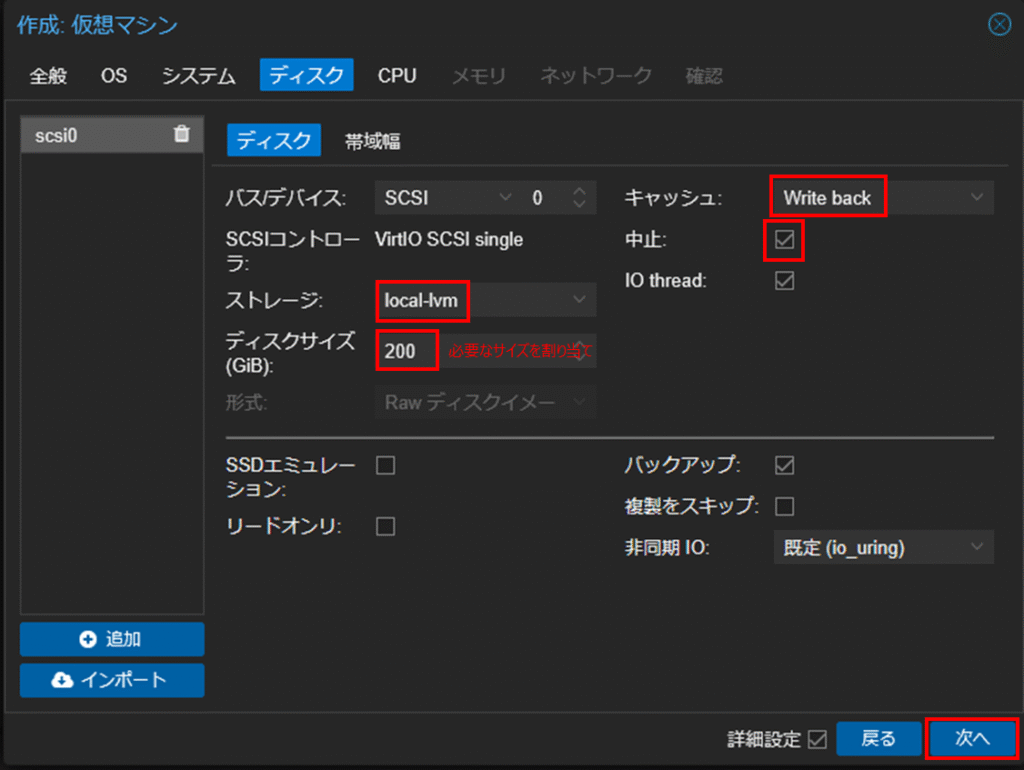The image size is (1024, 770).
Task: Enable 複製をスキップ checkbox
Action: coord(784,505)
